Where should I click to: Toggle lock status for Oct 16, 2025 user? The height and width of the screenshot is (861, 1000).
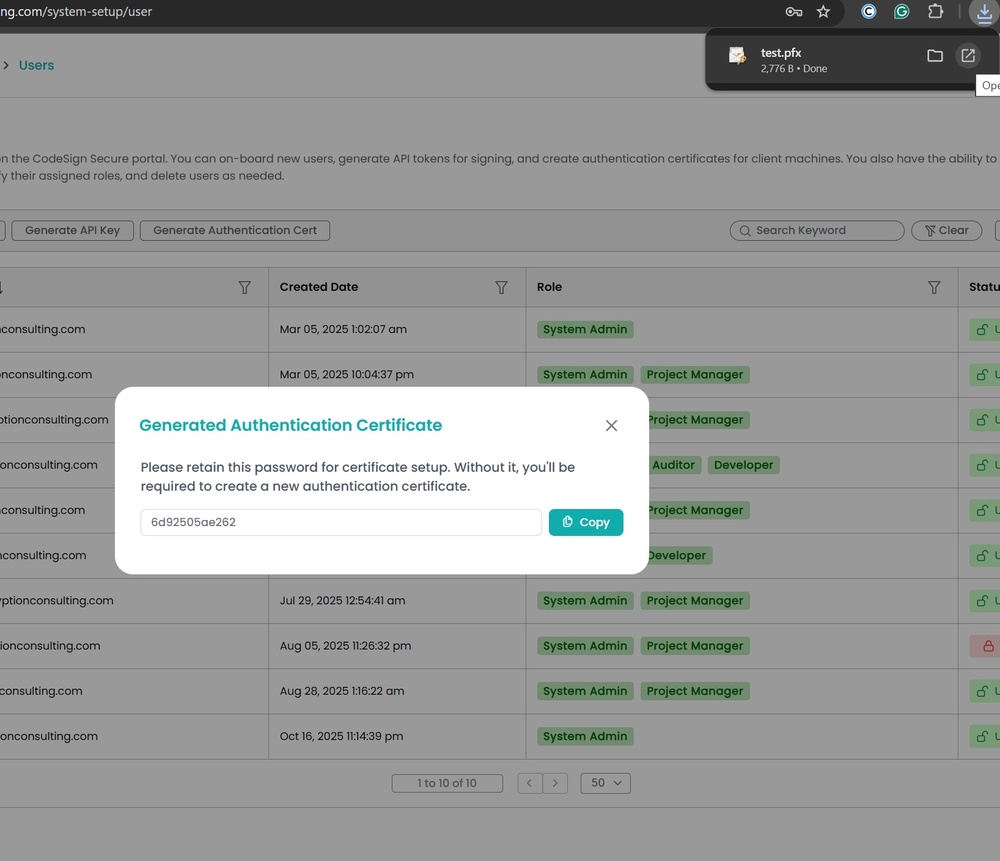pos(984,737)
